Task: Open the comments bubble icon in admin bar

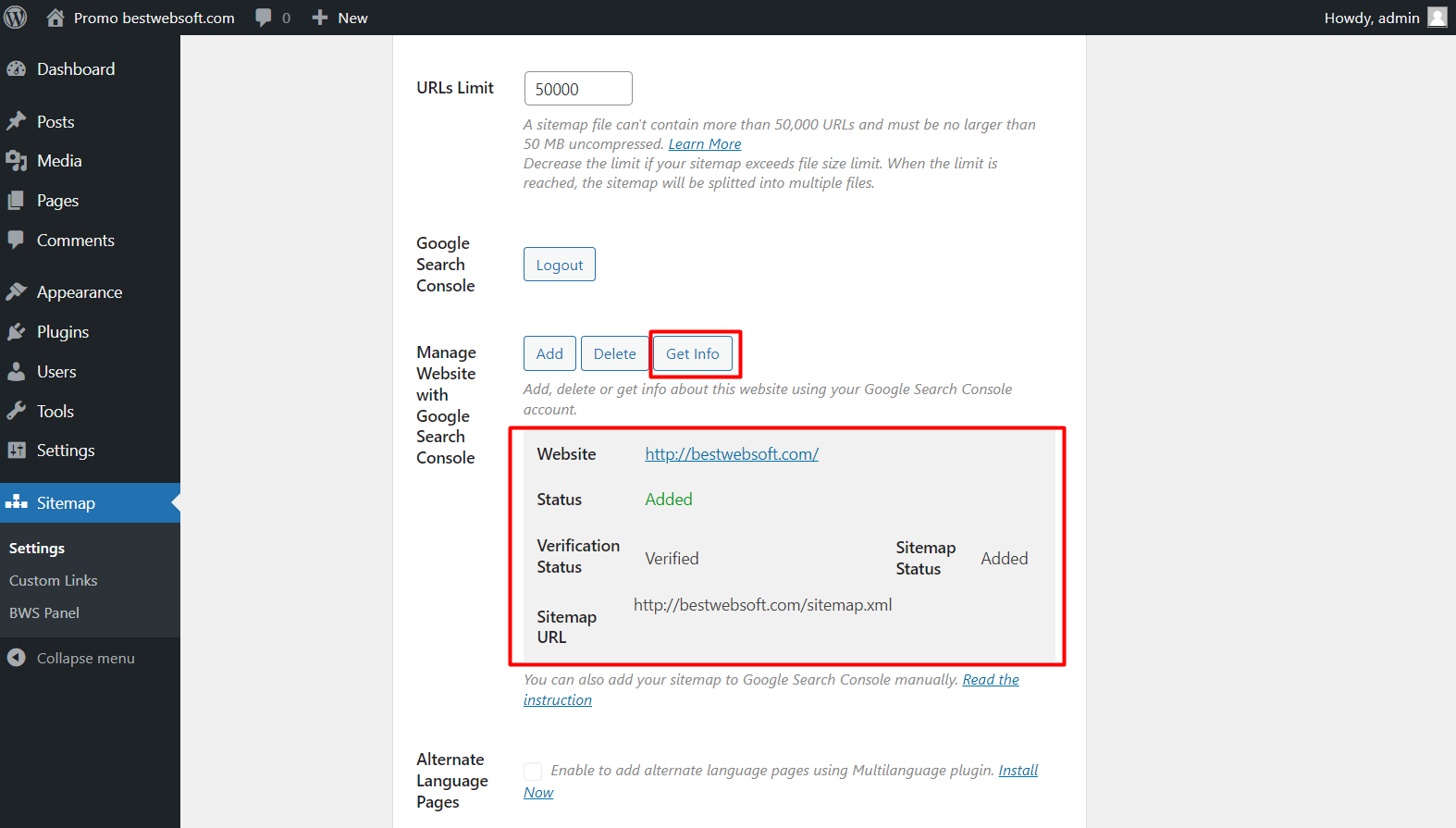Action: (x=264, y=18)
